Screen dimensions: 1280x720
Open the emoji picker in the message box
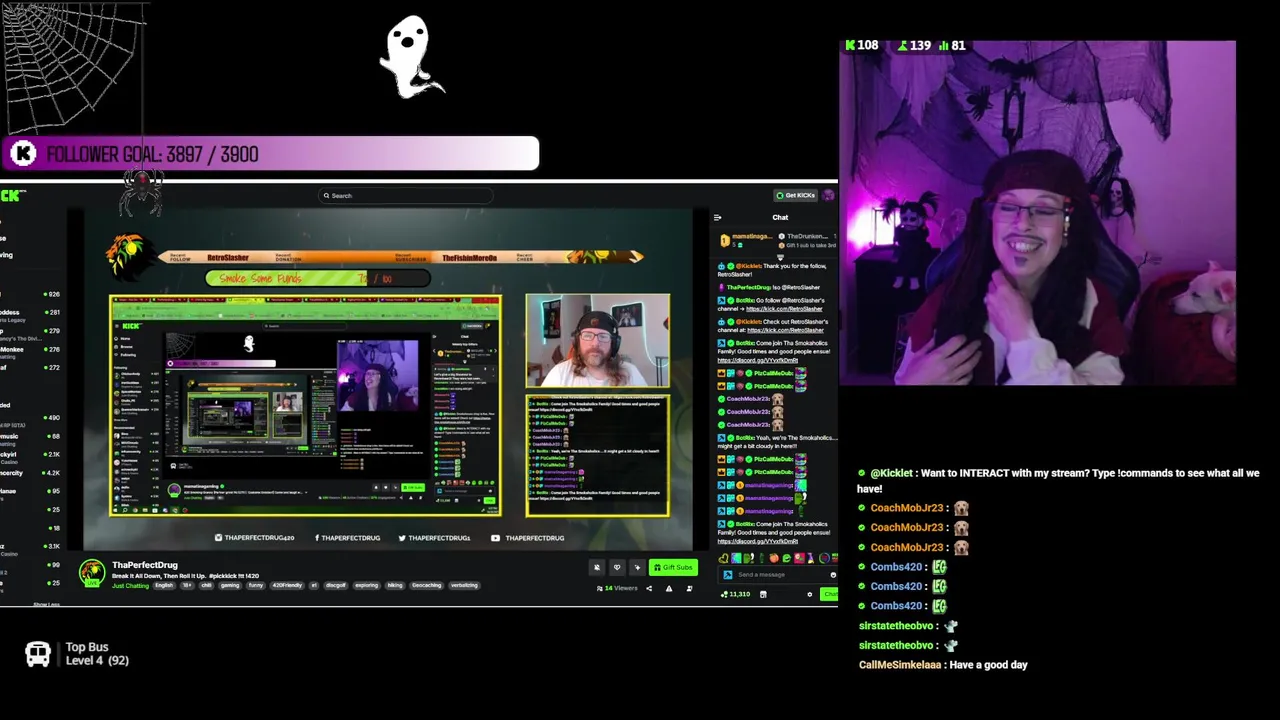coord(833,575)
